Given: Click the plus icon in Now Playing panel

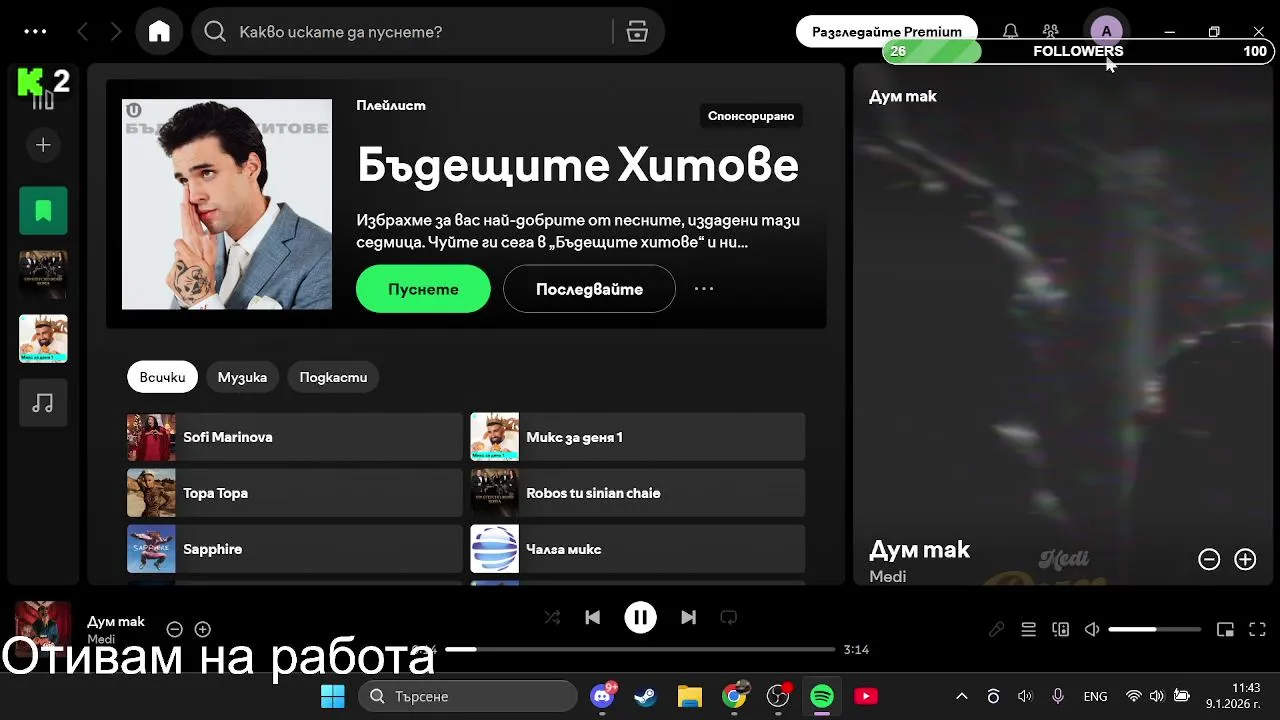Looking at the screenshot, I should [x=1245, y=560].
